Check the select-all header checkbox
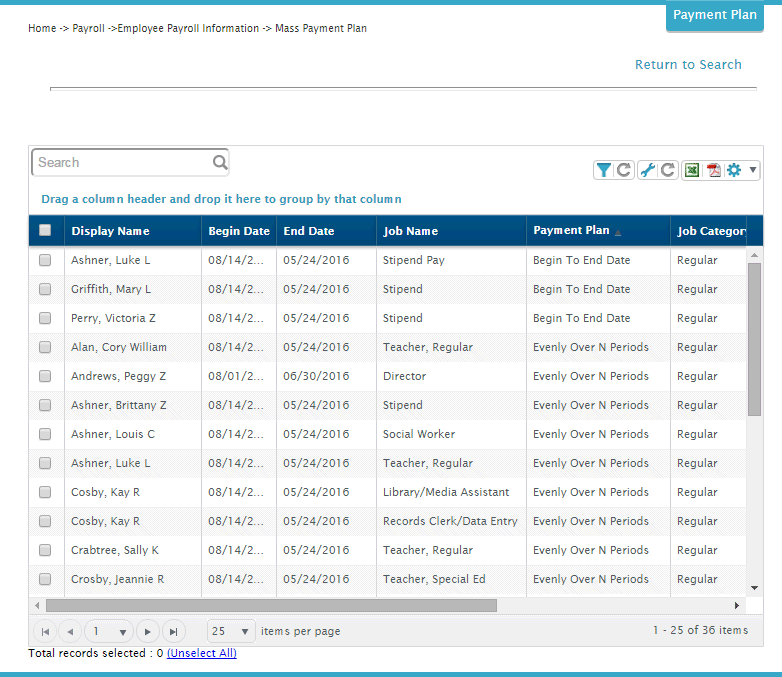Image resolution: width=782 pixels, height=677 pixels. point(45,231)
